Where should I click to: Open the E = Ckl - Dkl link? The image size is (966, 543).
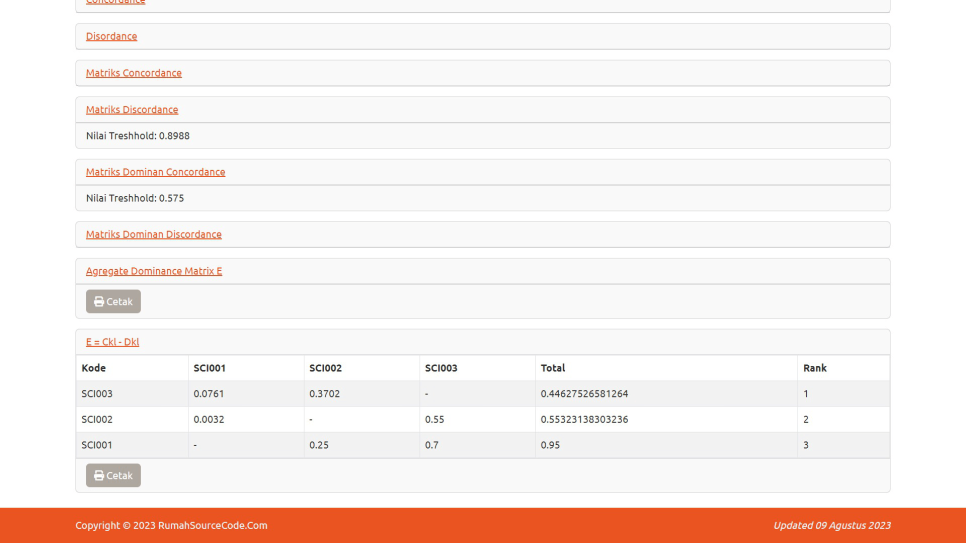tap(112, 342)
